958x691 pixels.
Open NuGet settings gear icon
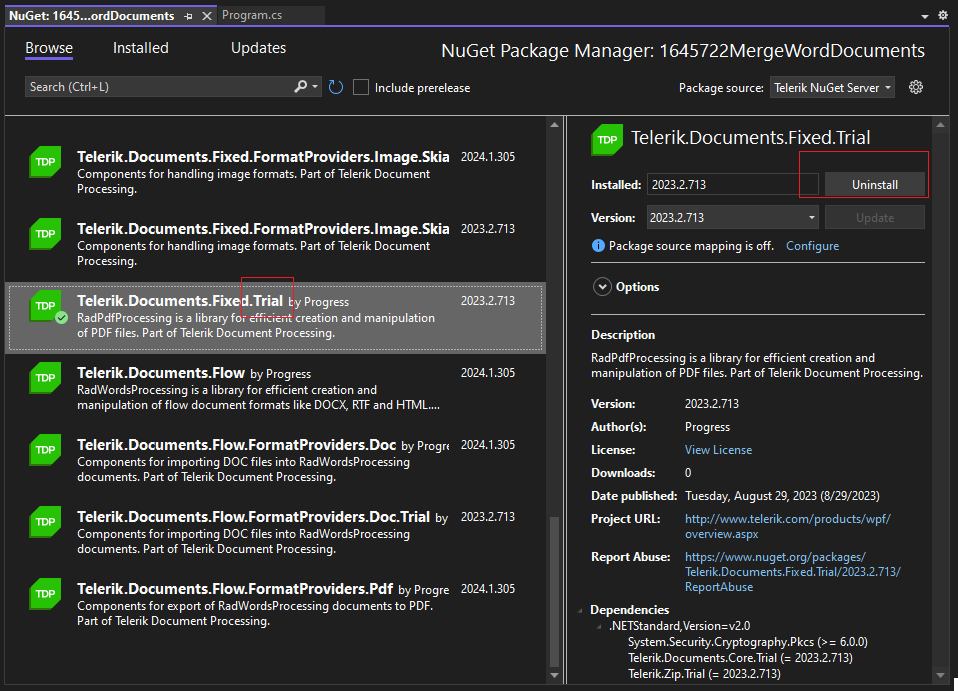click(915, 87)
